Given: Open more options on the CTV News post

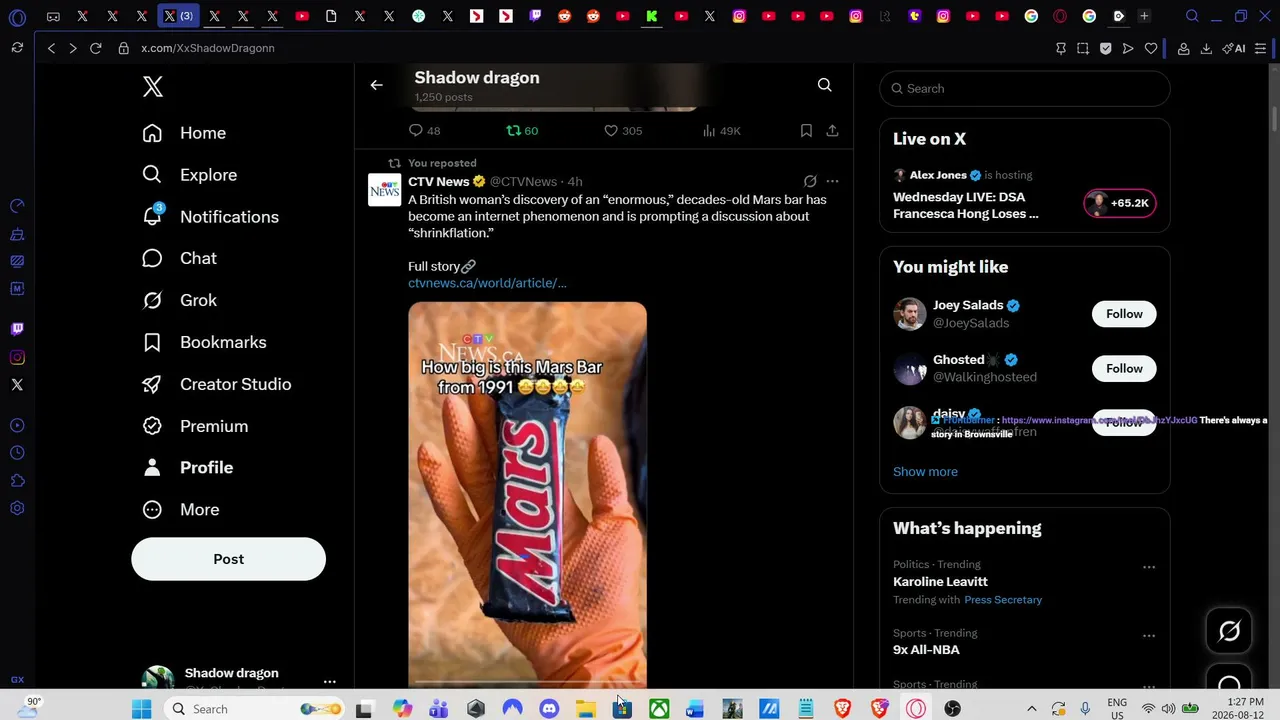Looking at the screenshot, I should (832, 181).
